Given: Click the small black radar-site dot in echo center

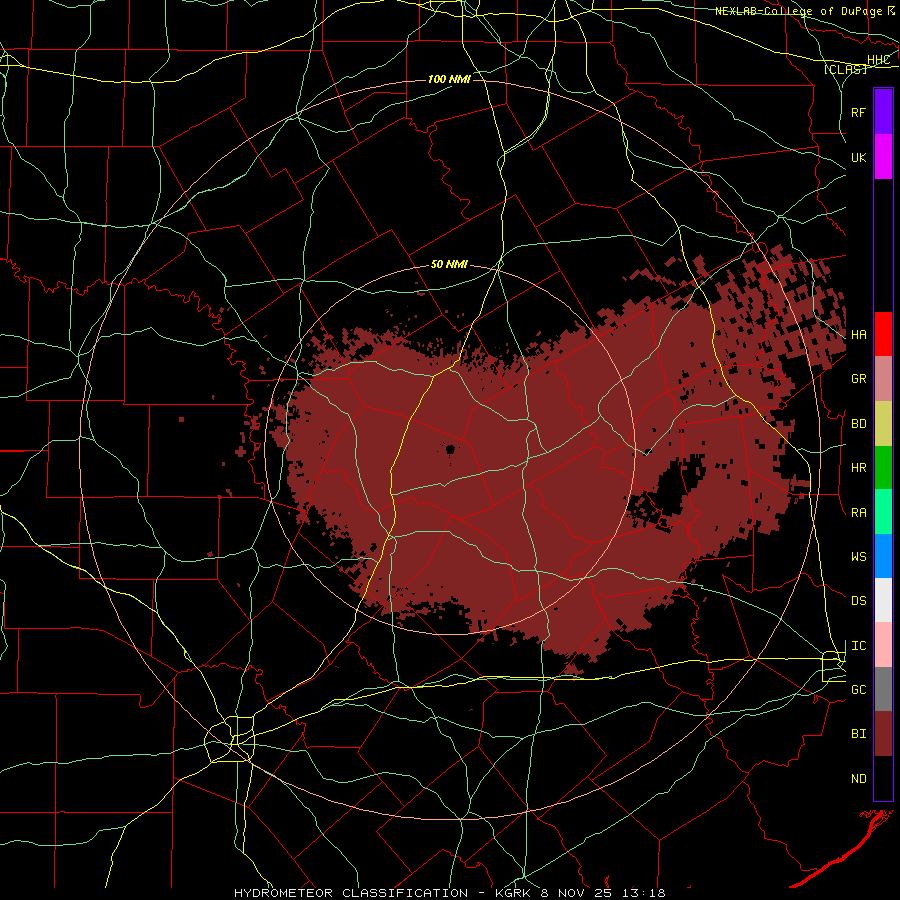Looking at the screenshot, I should click(451, 449).
